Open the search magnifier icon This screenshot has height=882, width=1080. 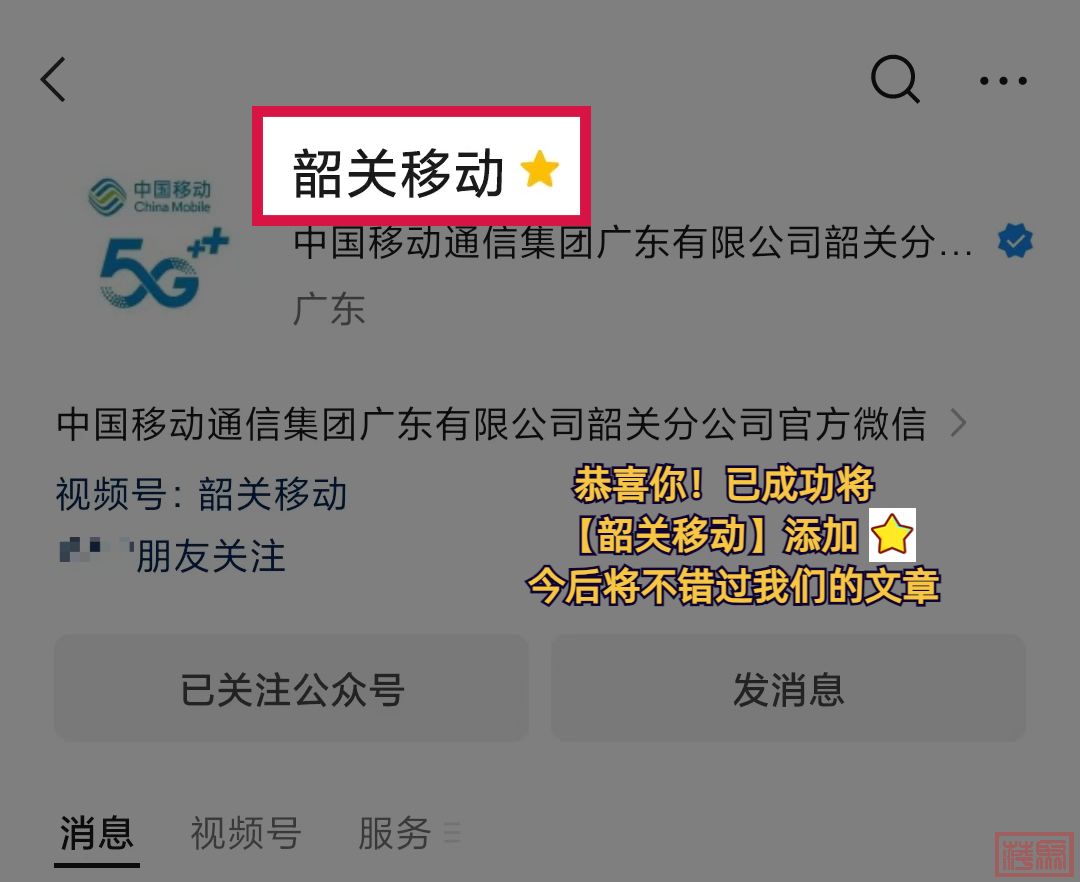pos(895,79)
